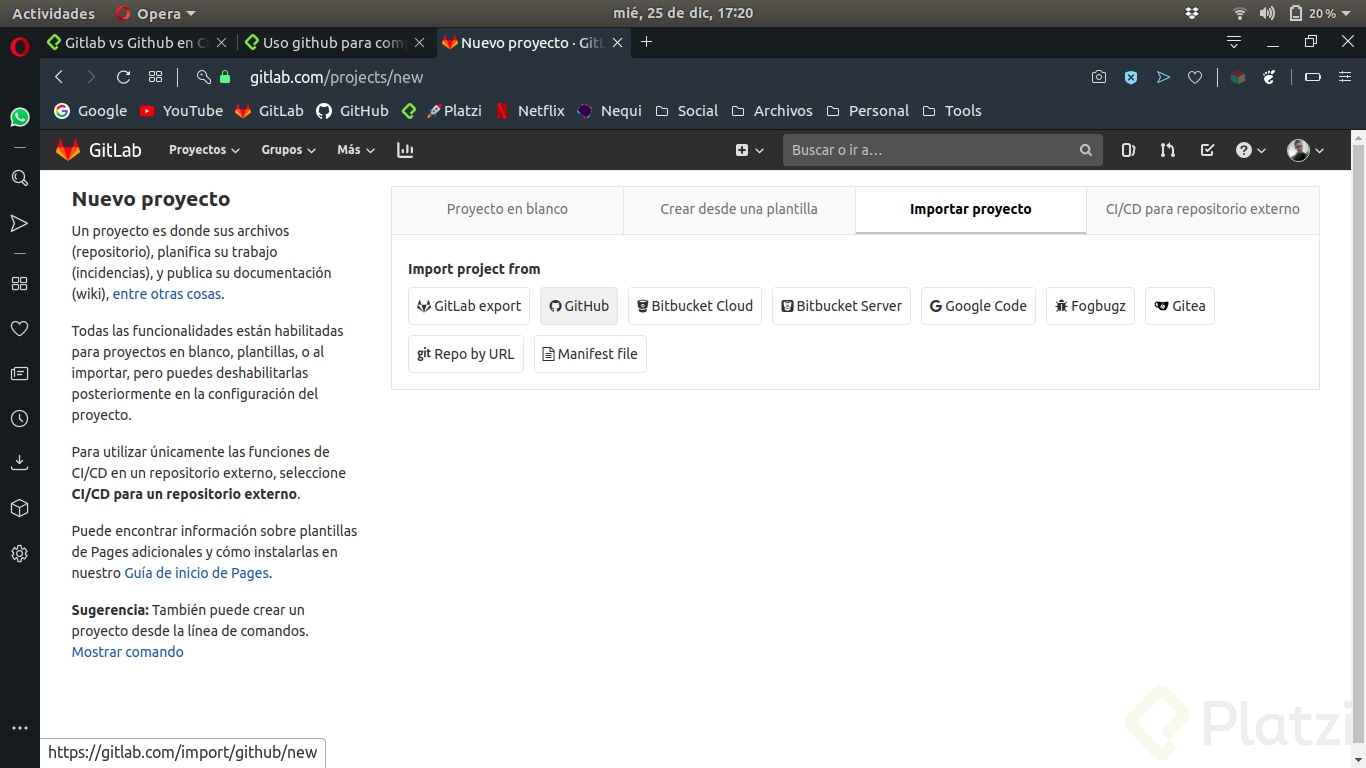The height and width of the screenshot is (768, 1366).
Task: Open the GitLab new item plus dropdown
Action: [x=749, y=150]
